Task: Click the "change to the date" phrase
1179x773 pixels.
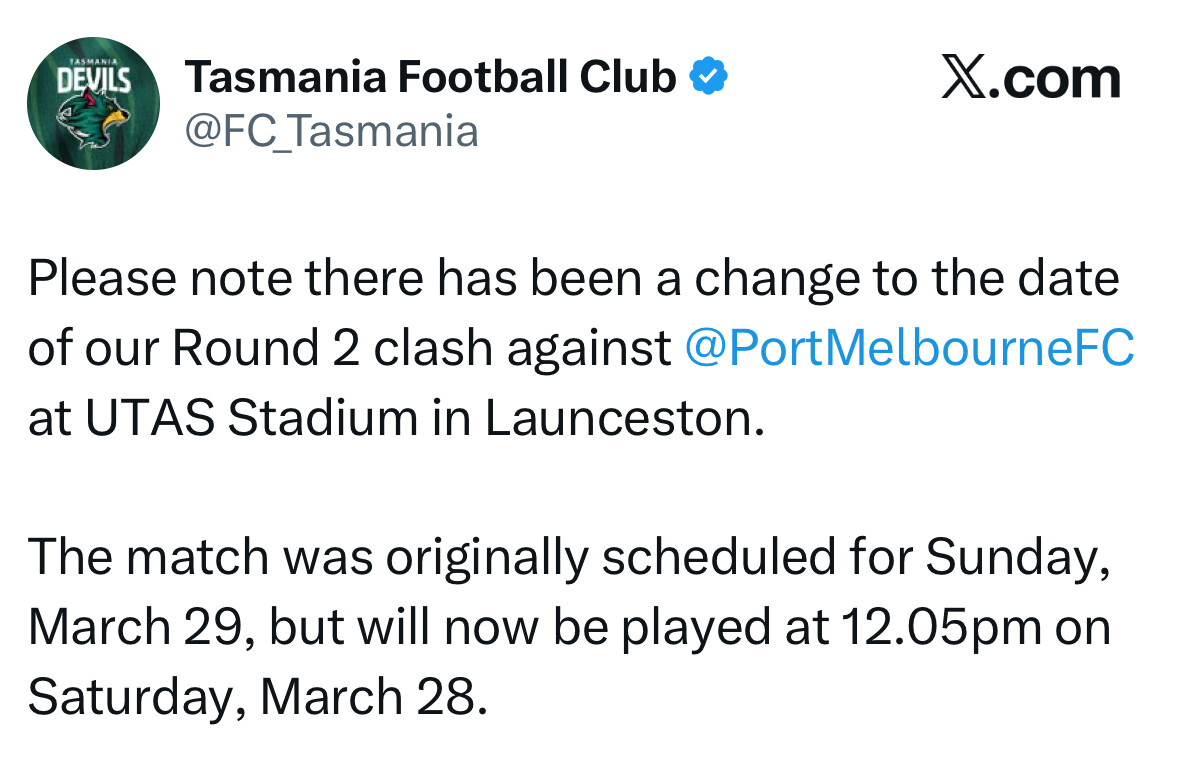Action: (x=907, y=279)
